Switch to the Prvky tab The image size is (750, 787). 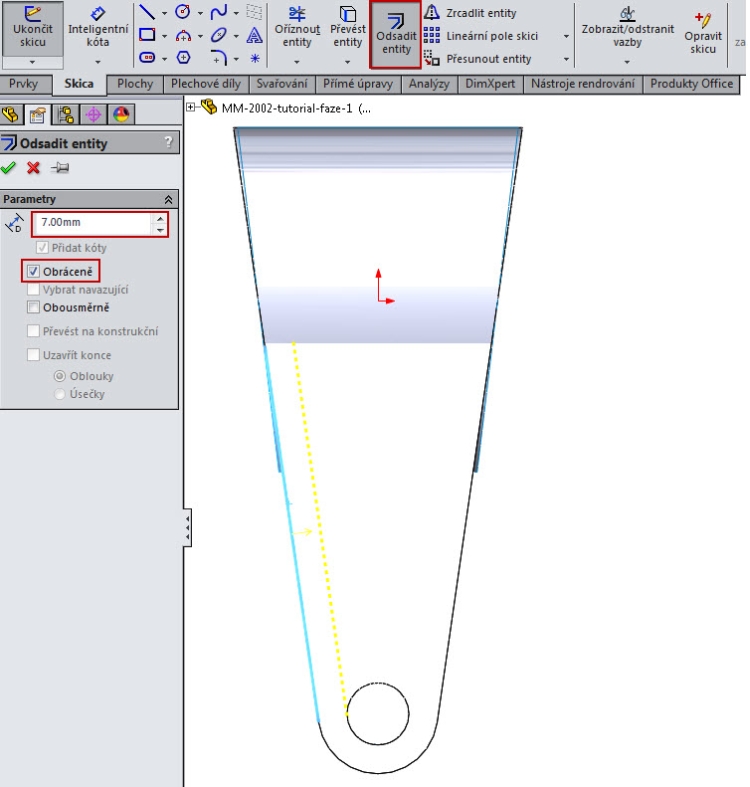[24, 84]
